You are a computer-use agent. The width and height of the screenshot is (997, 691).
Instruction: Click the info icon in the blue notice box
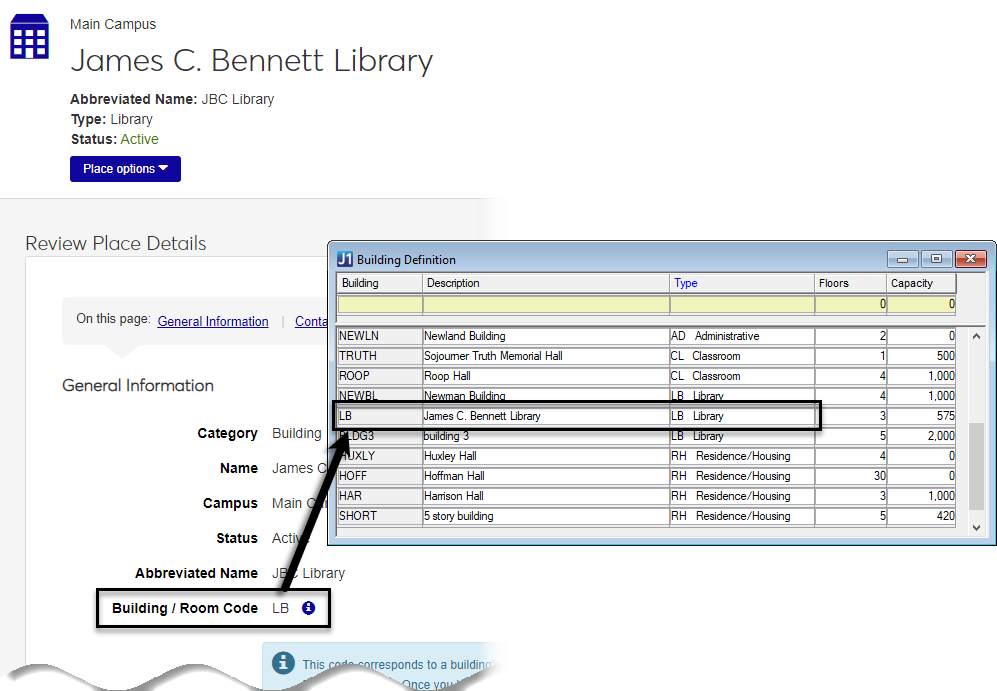283,662
